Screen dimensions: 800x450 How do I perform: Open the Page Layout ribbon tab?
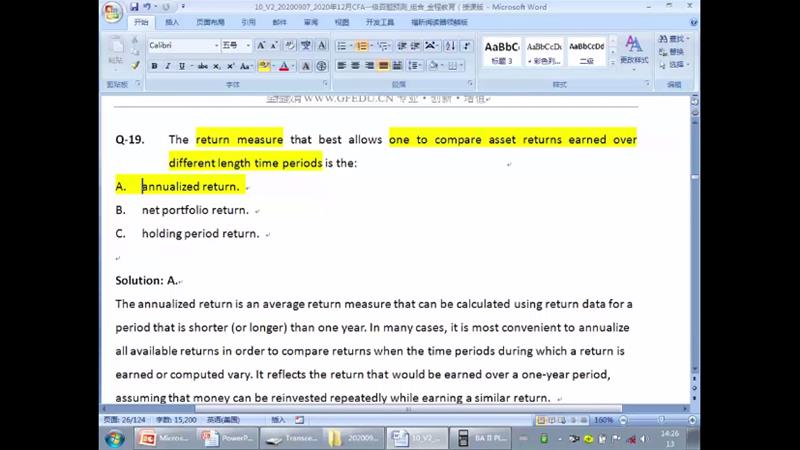[210, 22]
